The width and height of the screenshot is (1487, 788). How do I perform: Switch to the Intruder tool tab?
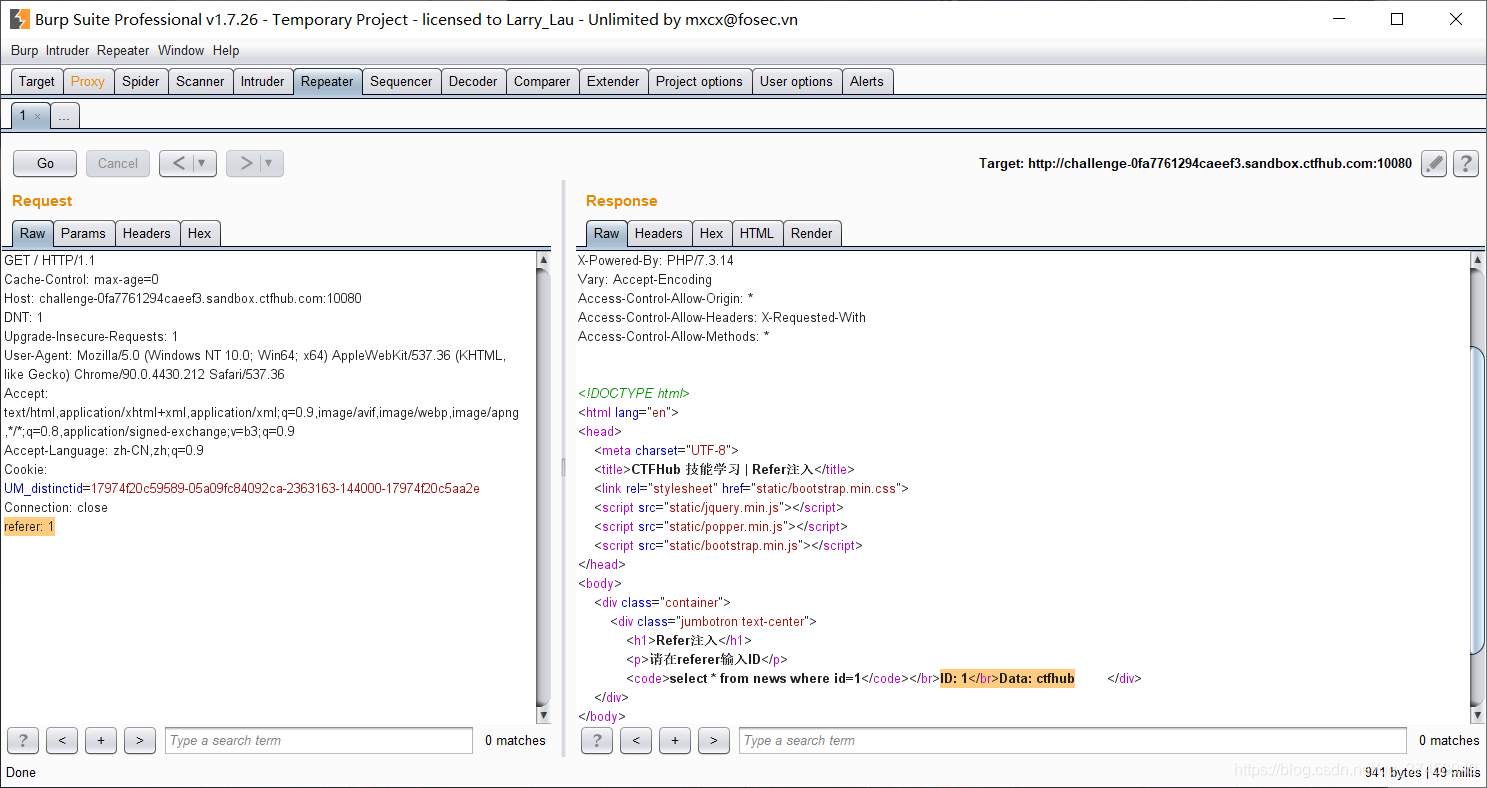point(262,81)
